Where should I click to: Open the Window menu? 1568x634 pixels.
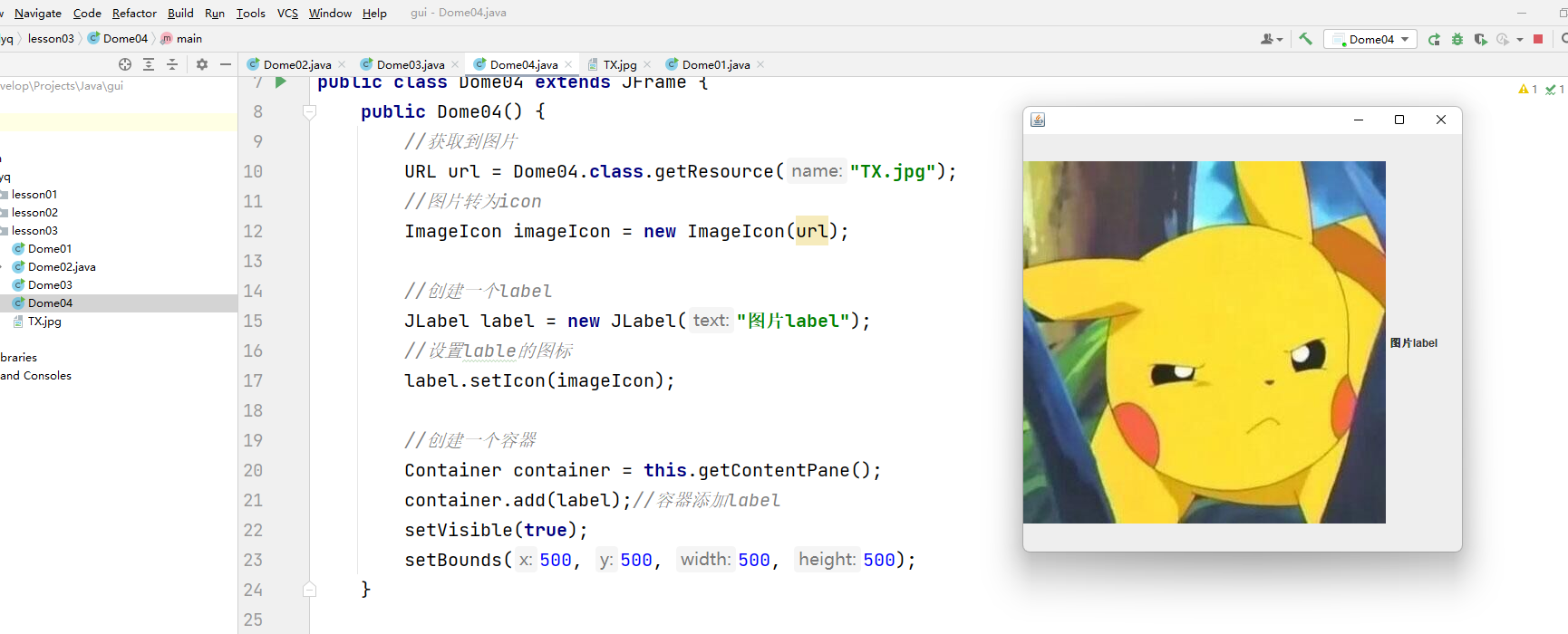[330, 13]
